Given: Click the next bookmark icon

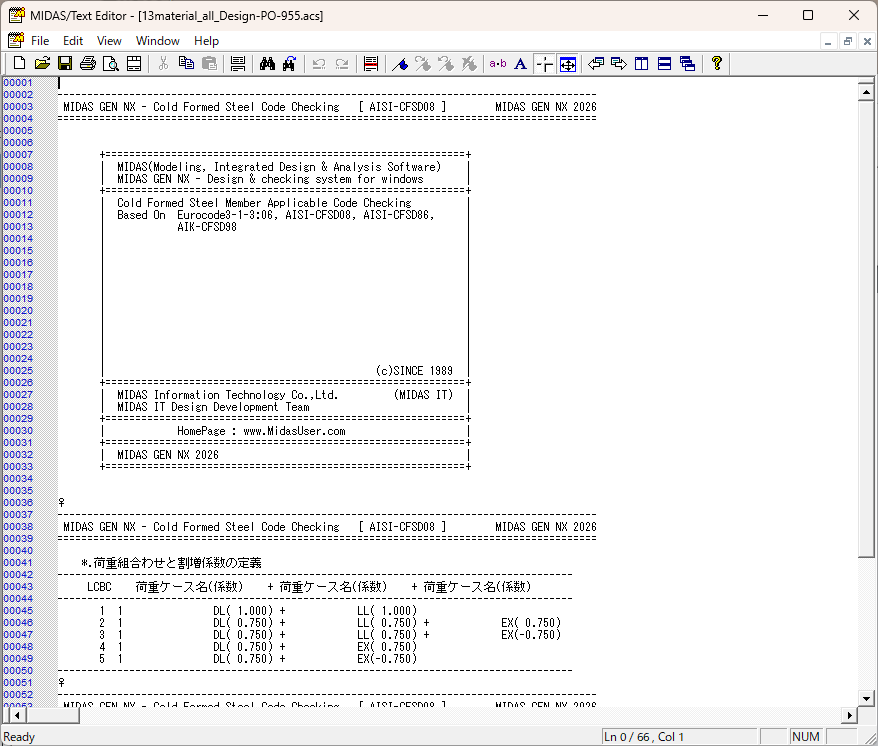Looking at the screenshot, I should point(423,64).
